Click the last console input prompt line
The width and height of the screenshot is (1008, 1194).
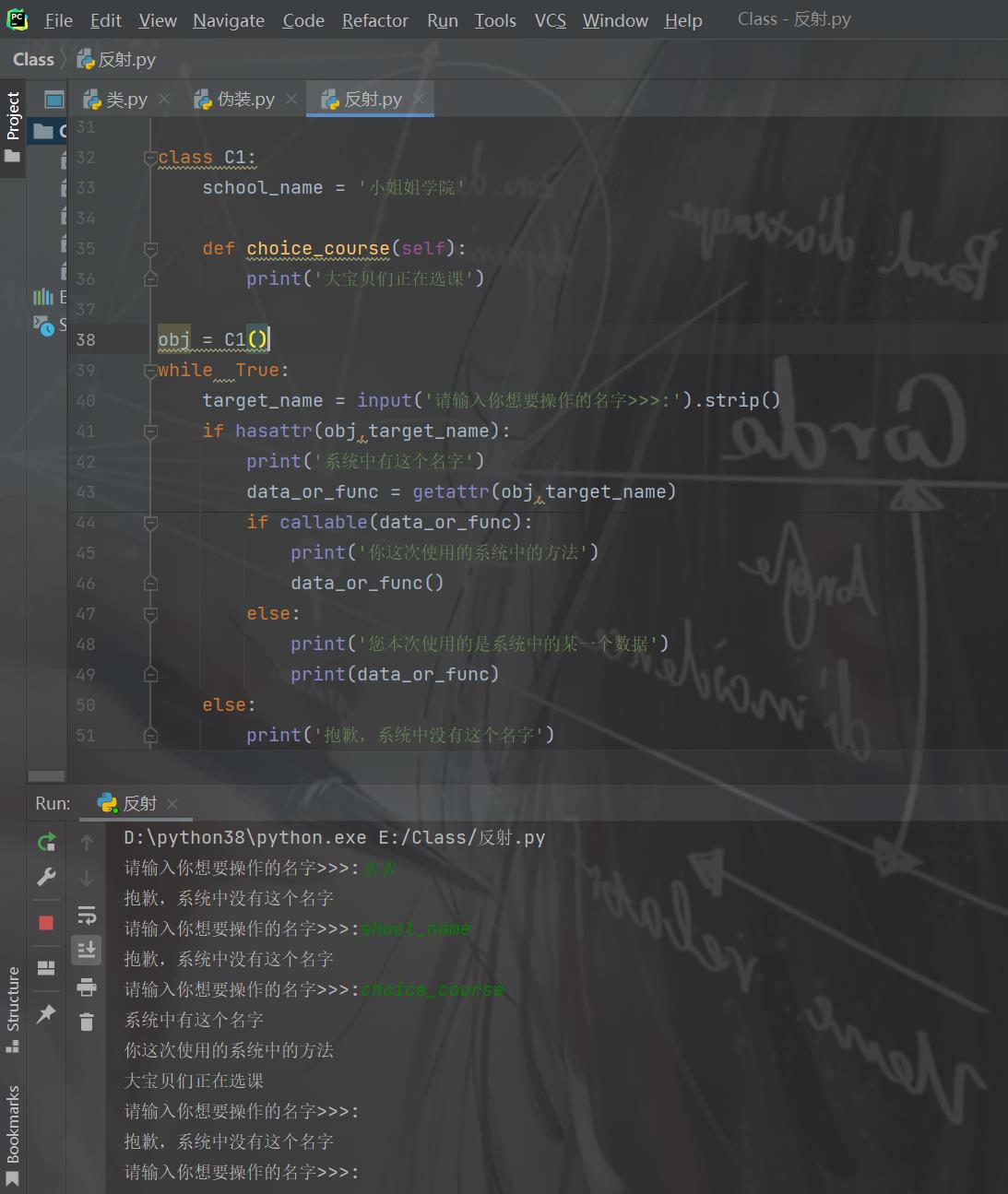pyautogui.click(x=242, y=1173)
